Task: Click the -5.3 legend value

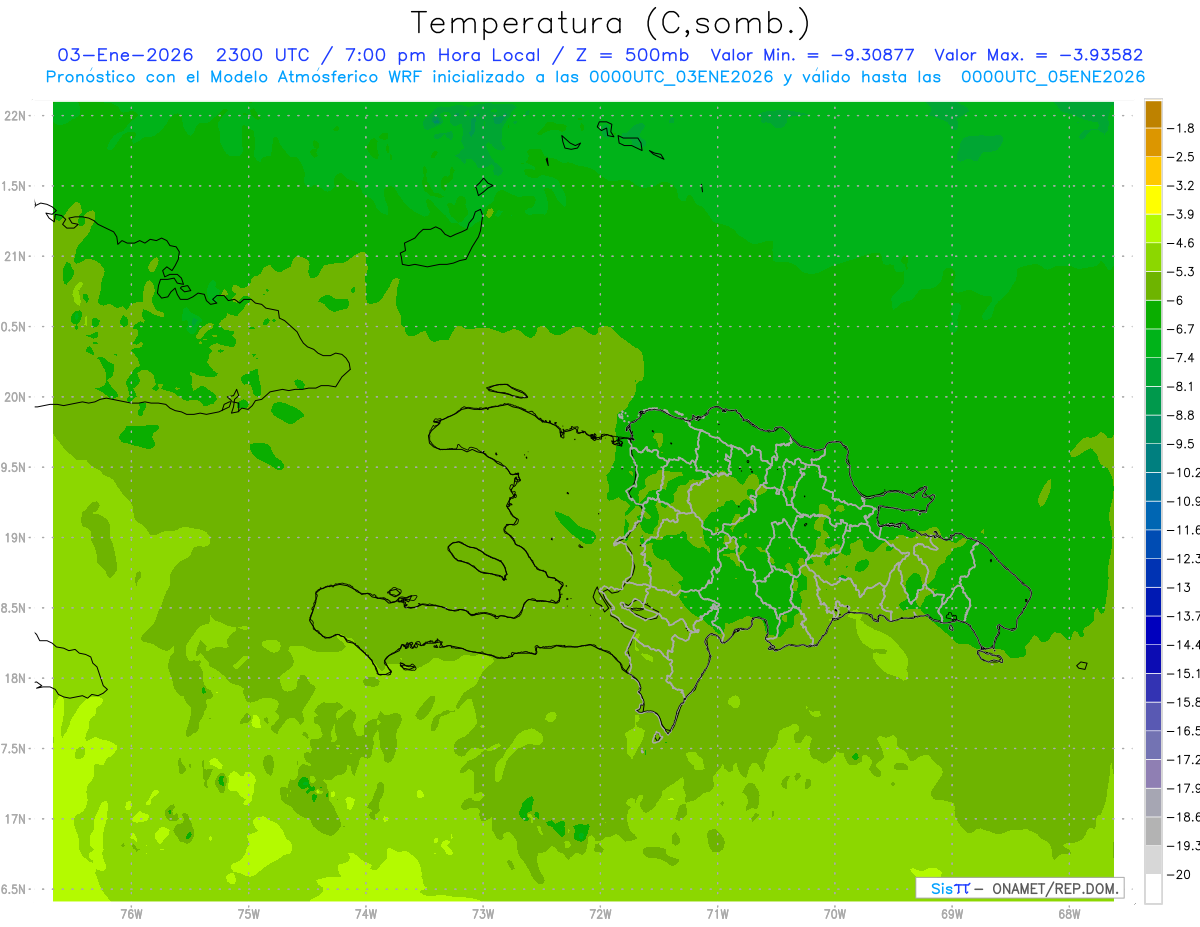Action: 1181,272
